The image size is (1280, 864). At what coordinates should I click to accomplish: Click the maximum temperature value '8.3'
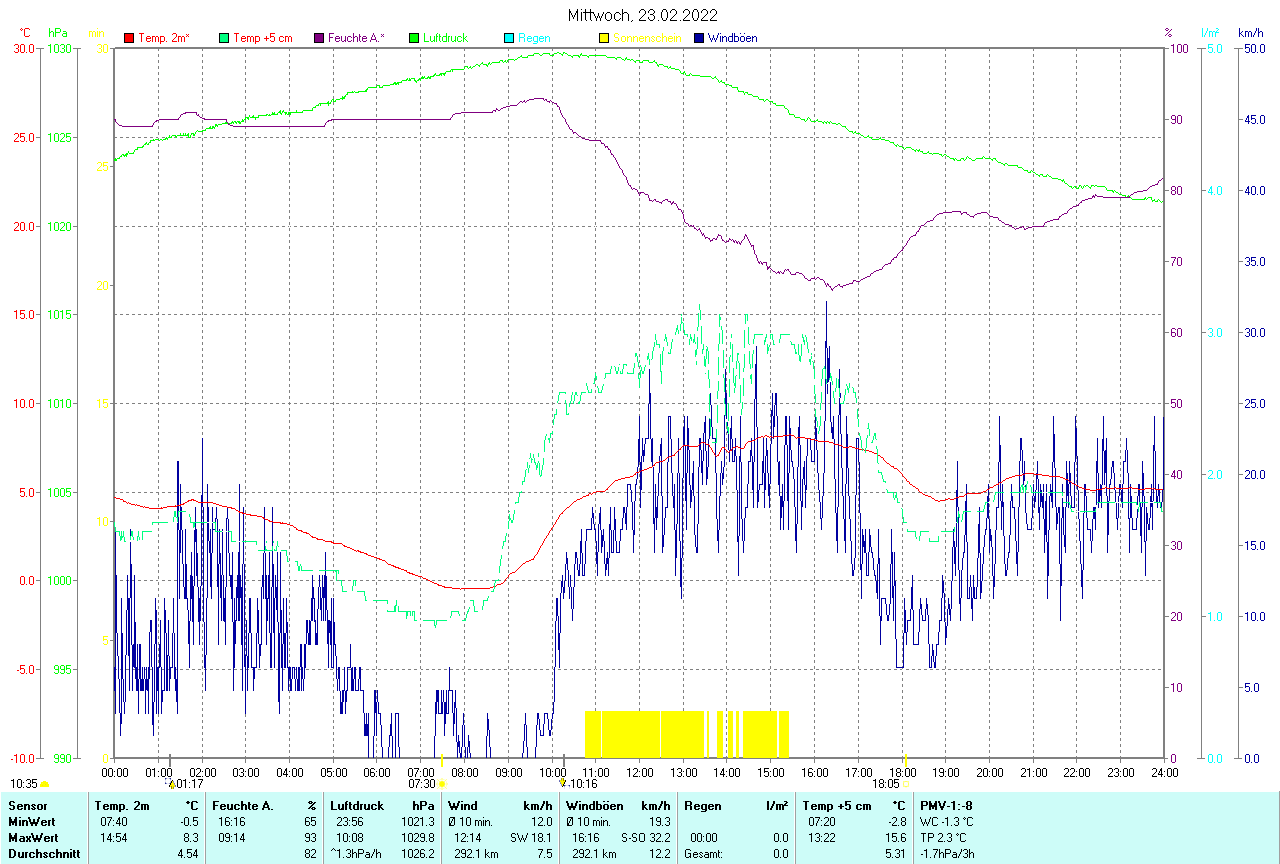pyautogui.click(x=191, y=837)
